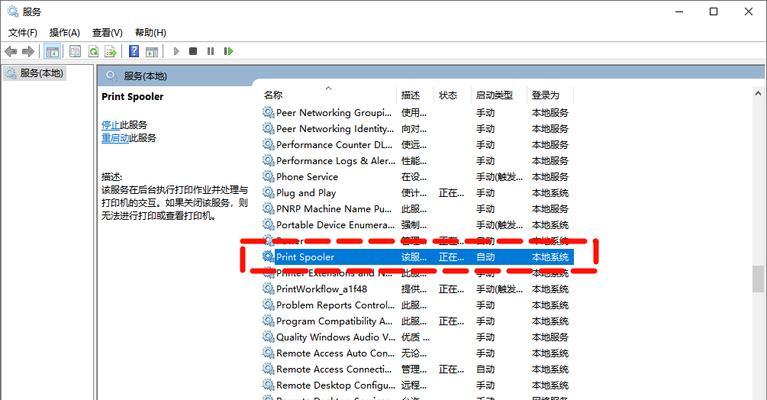Viewport: 767px width, 400px height.
Task: Toggle the show/hide console tree icon
Action: pyautogui.click(x=52, y=51)
